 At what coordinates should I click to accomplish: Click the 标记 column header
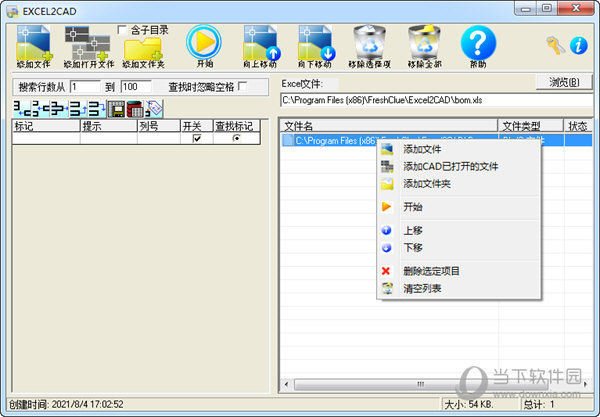[x=46, y=126]
